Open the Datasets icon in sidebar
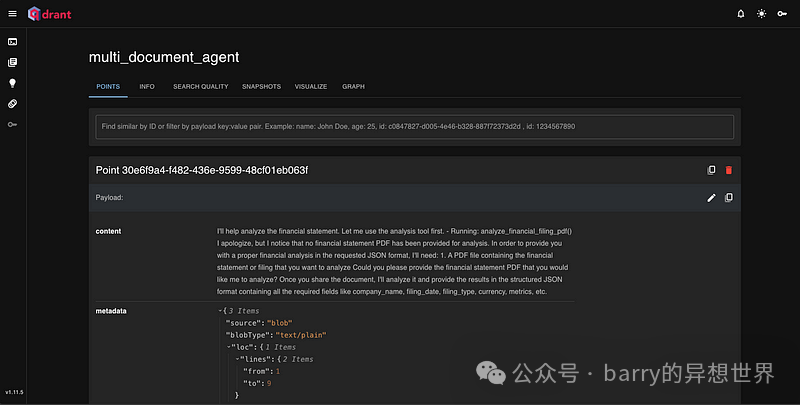The height and width of the screenshot is (405, 800). (x=13, y=104)
